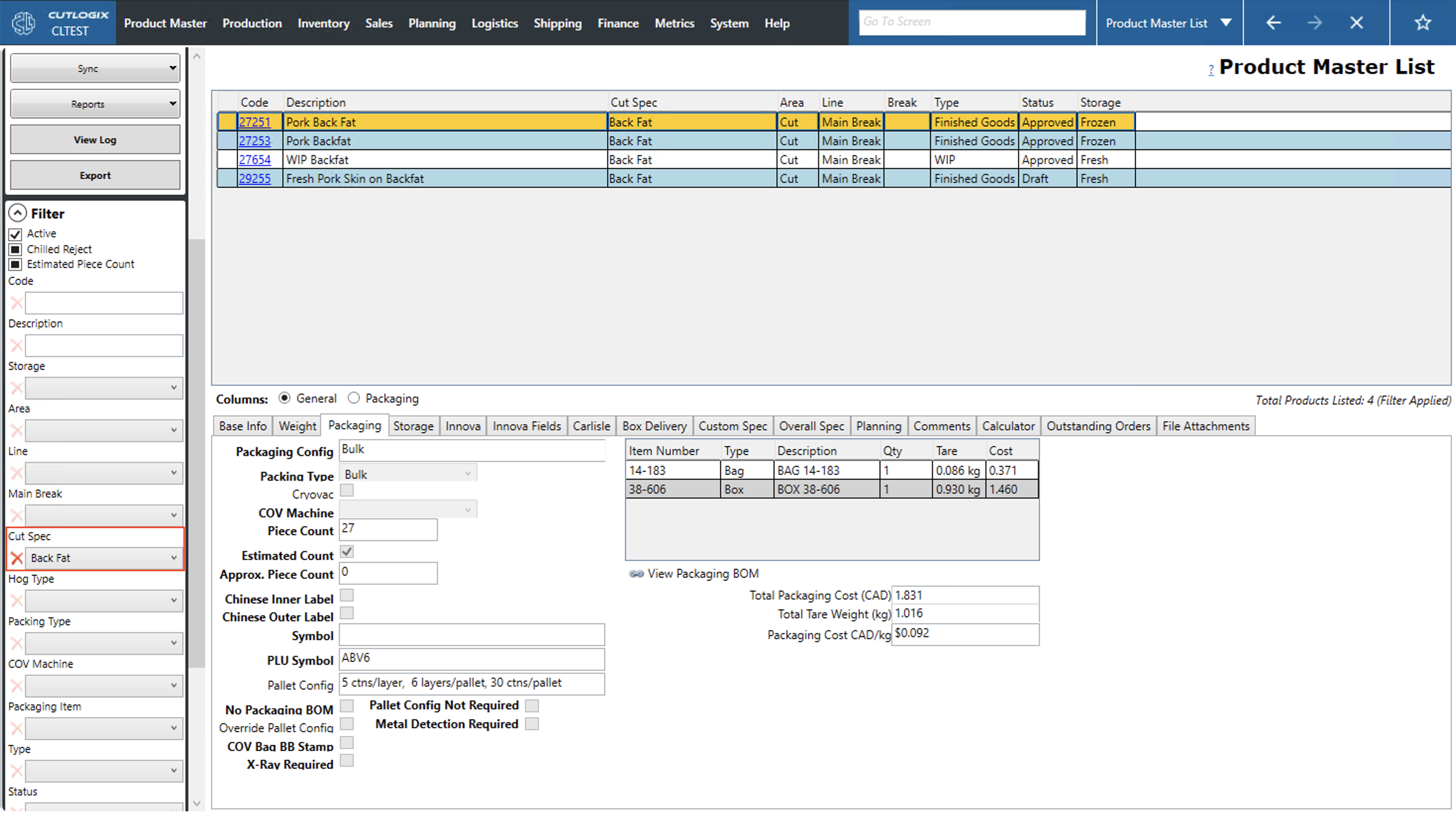This screenshot has height=813, width=1456.
Task: Expand the Sync dropdown button
Action: click(x=172, y=68)
